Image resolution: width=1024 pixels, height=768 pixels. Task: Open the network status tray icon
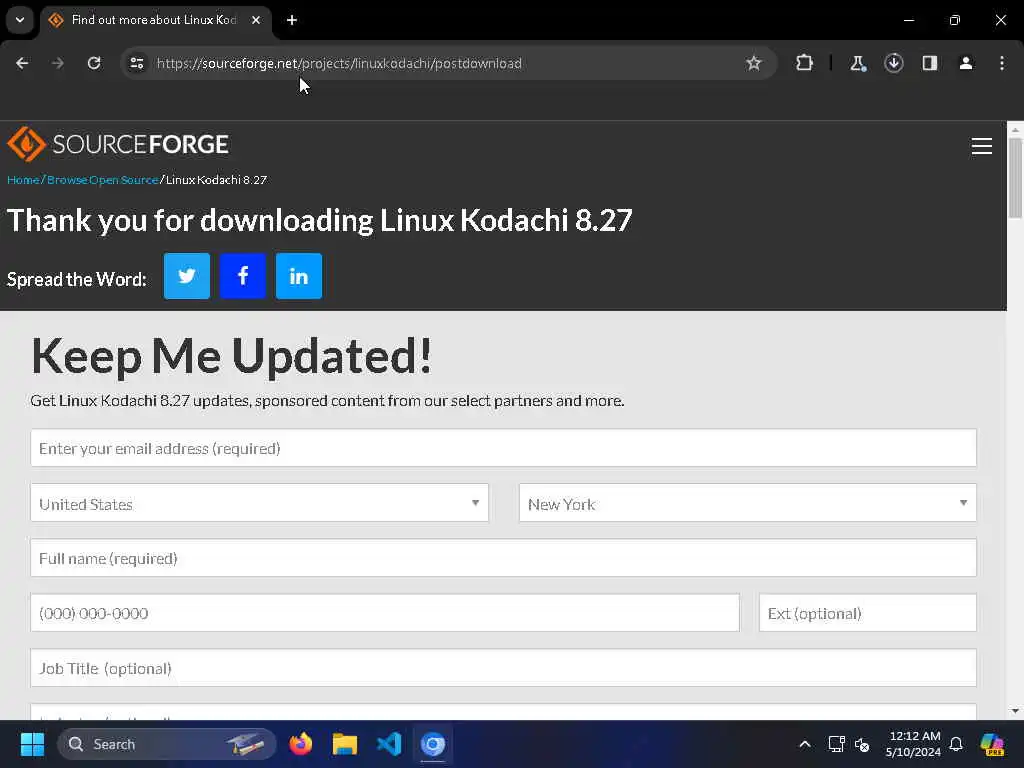coord(837,744)
